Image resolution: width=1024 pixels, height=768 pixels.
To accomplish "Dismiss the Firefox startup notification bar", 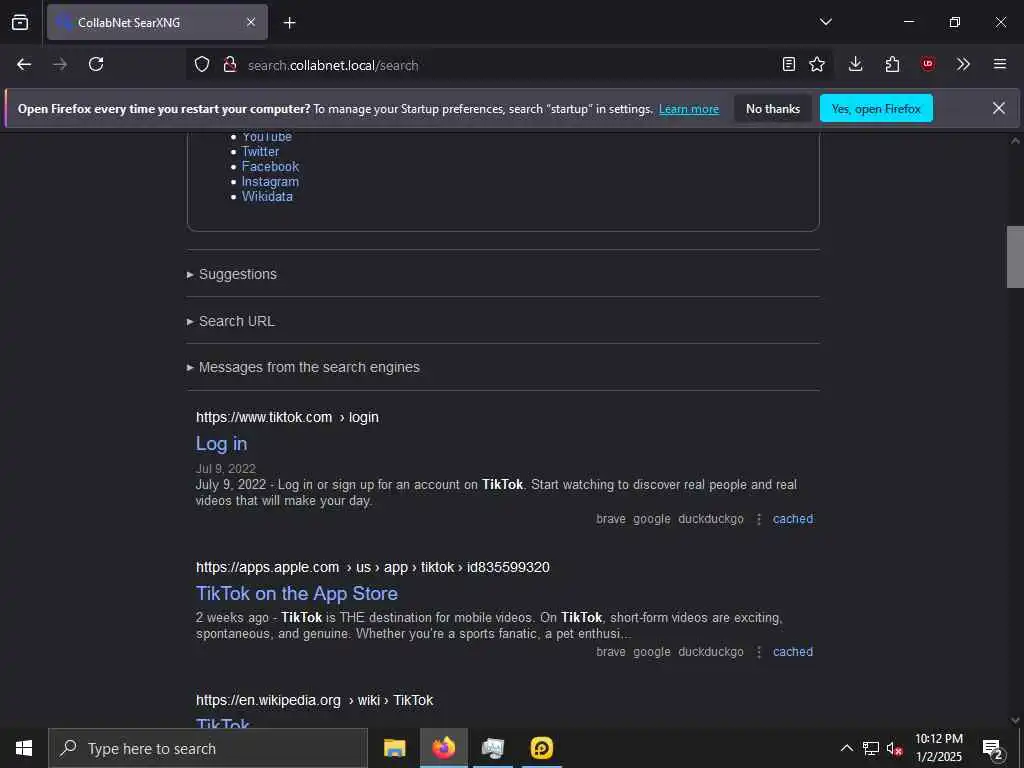I will tap(999, 108).
